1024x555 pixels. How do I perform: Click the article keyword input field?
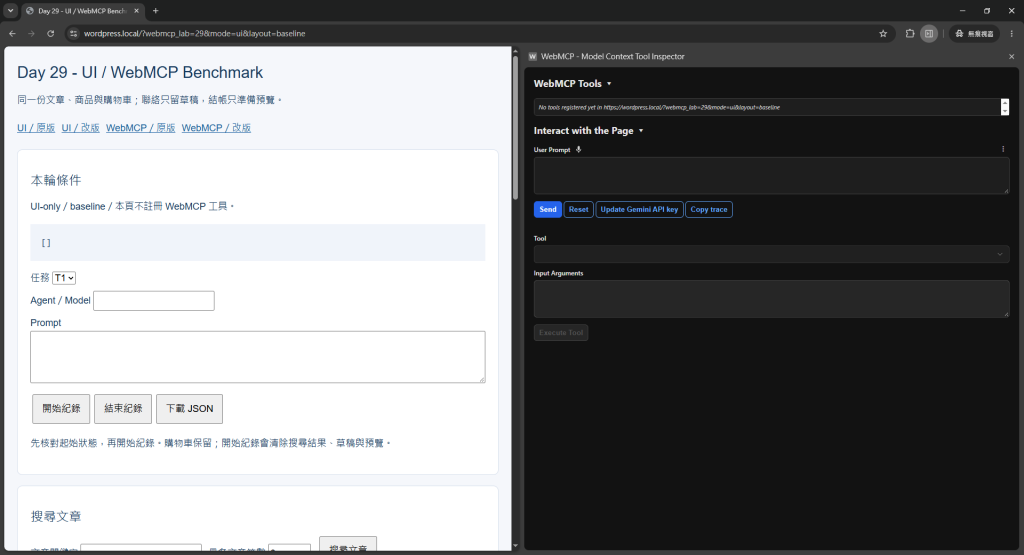(141, 548)
